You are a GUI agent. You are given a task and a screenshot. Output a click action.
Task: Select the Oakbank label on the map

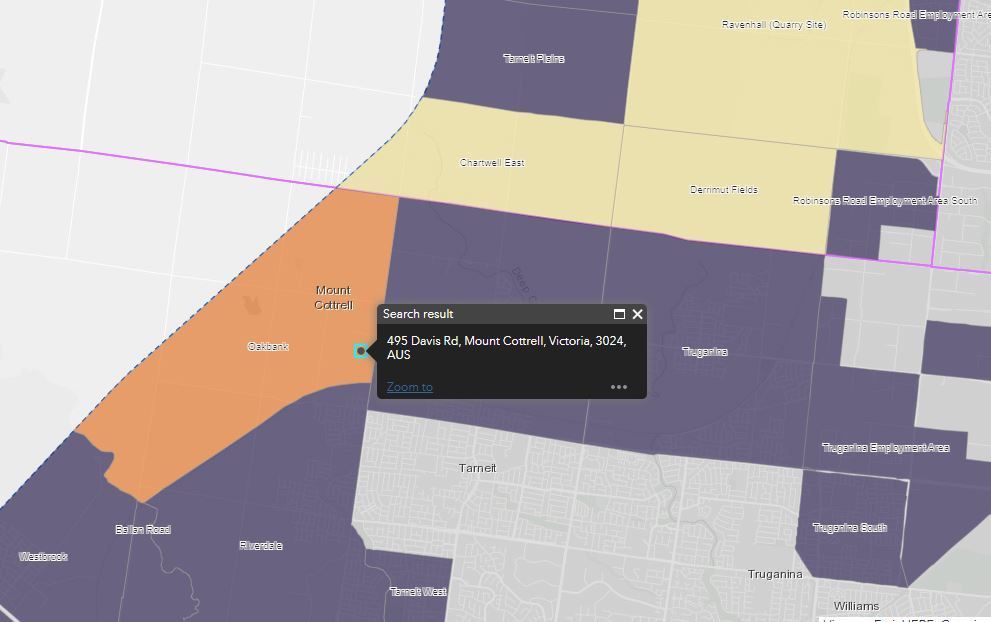(x=268, y=347)
